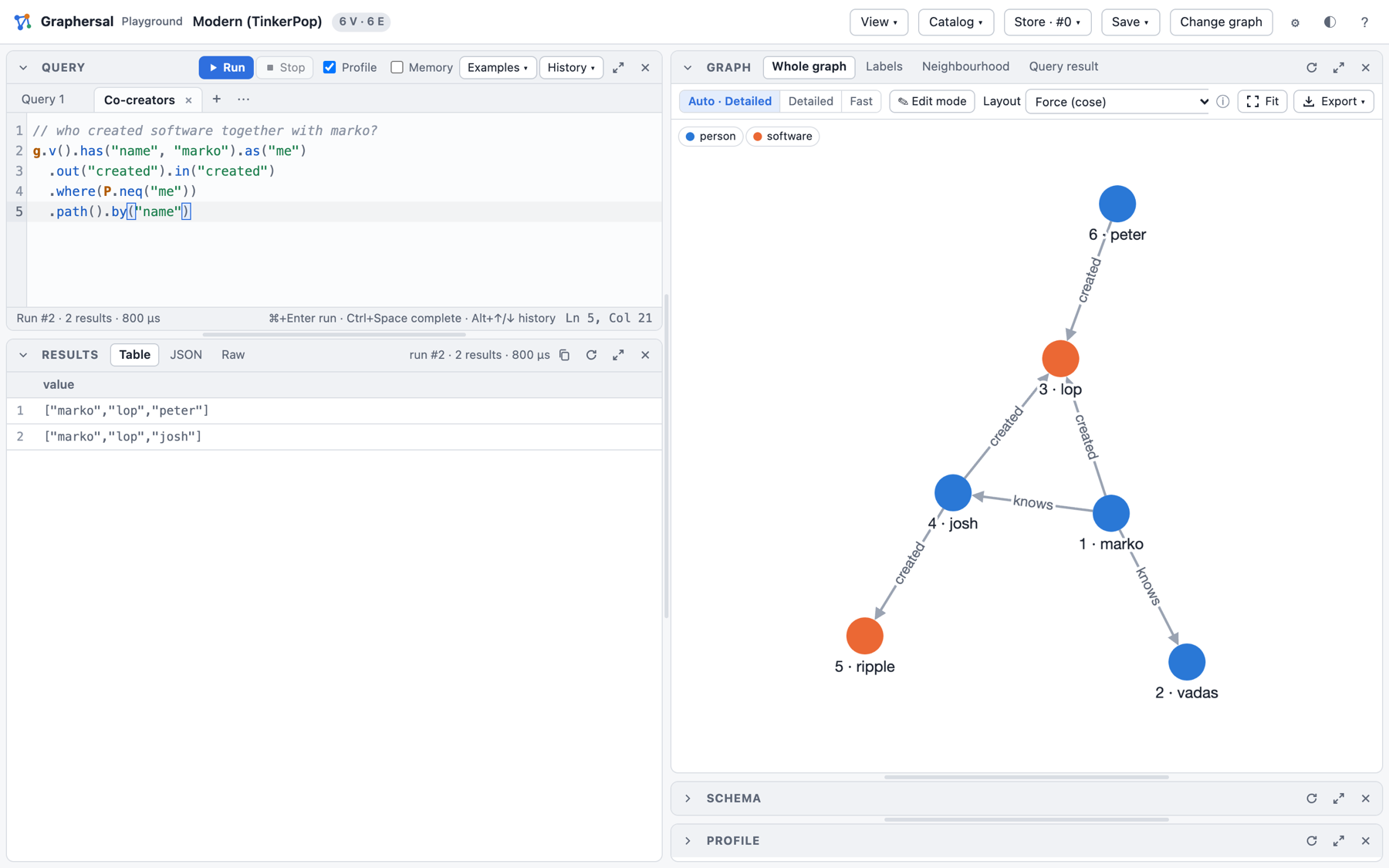Toggle Edit mode for the graph
The width and height of the screenshot is (1389, 868).
pyautogui.click(x=932, y=101)
